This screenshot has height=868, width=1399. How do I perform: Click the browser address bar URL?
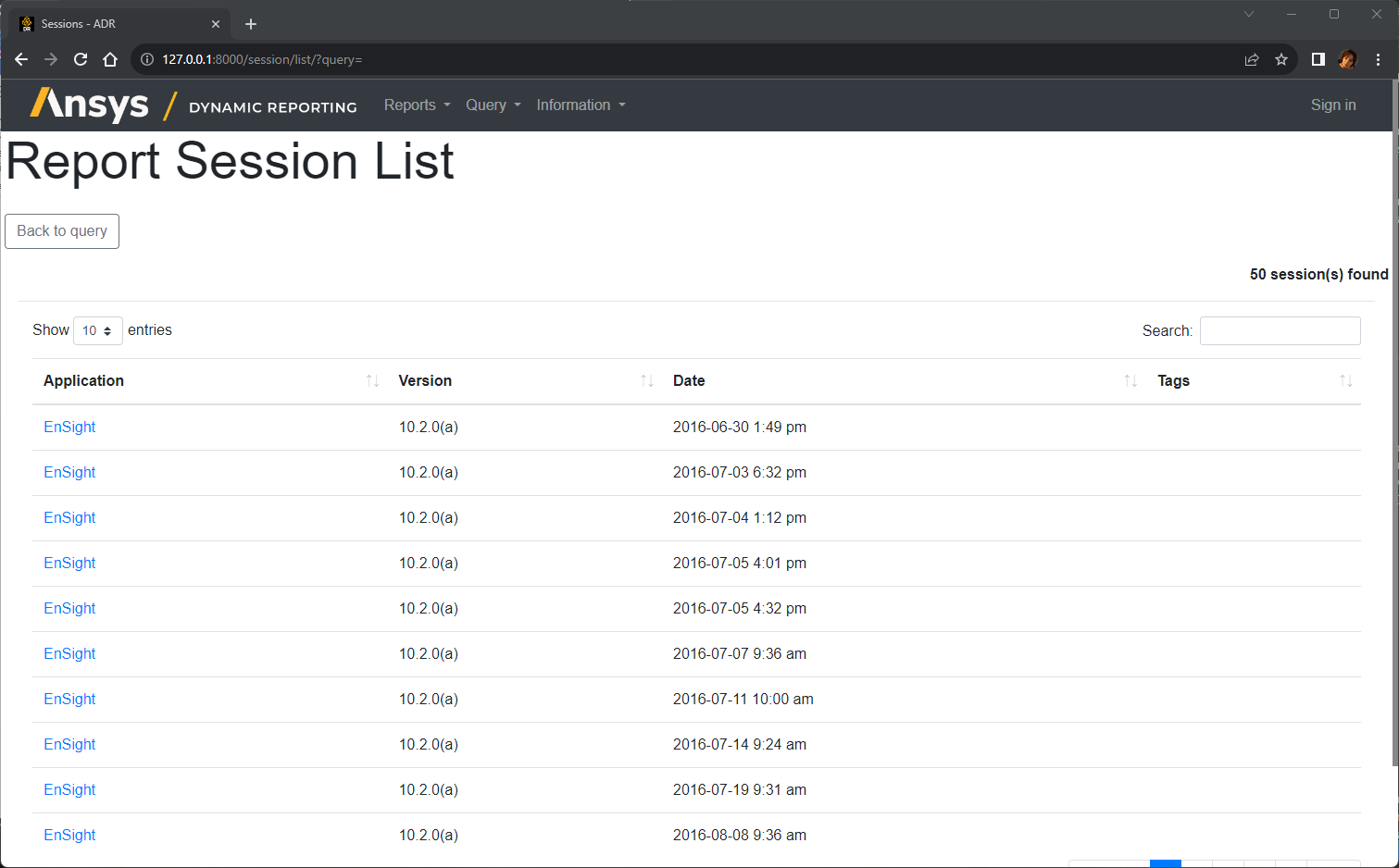262,59
